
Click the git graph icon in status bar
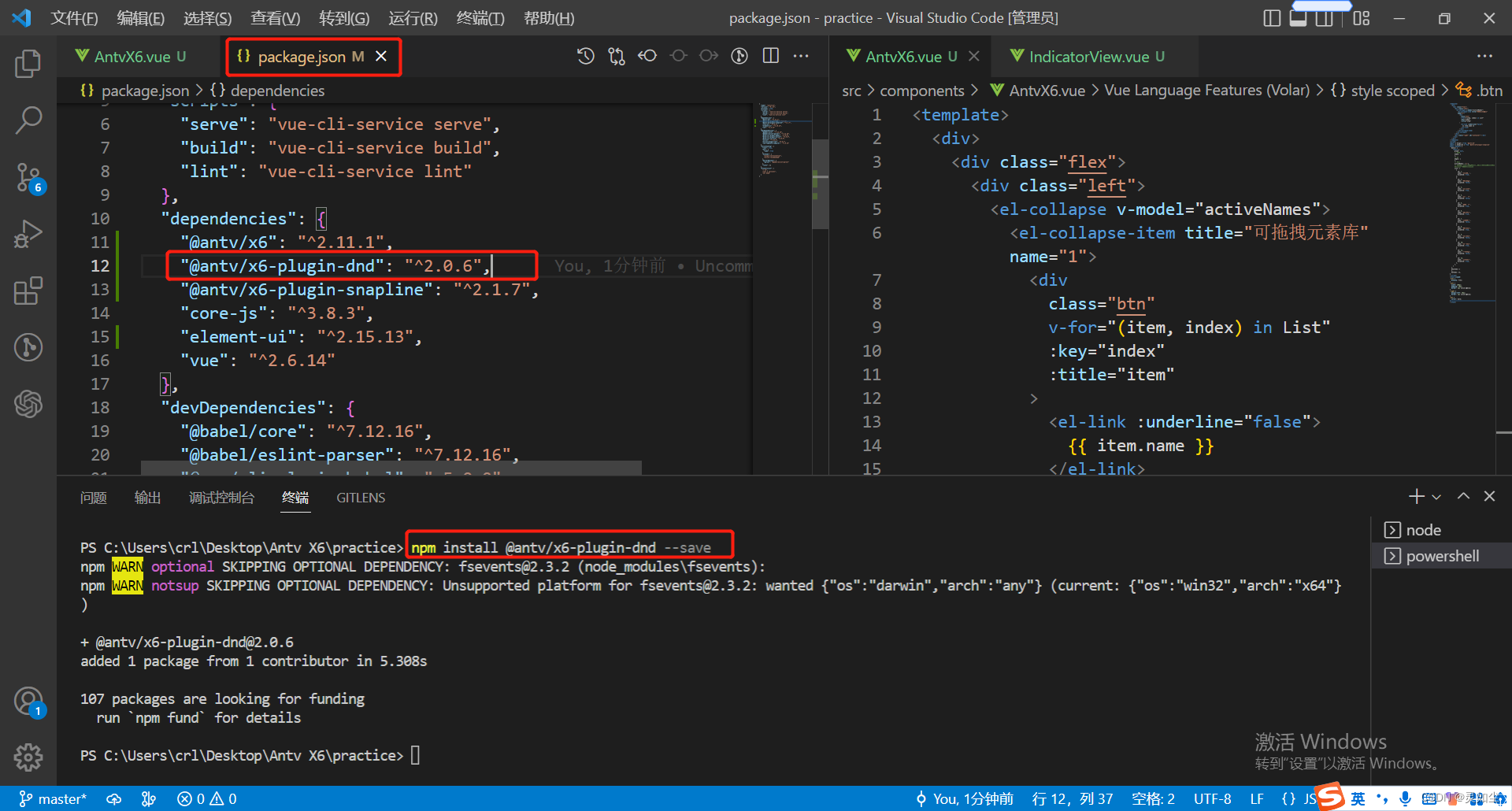(x=149, y=799)
